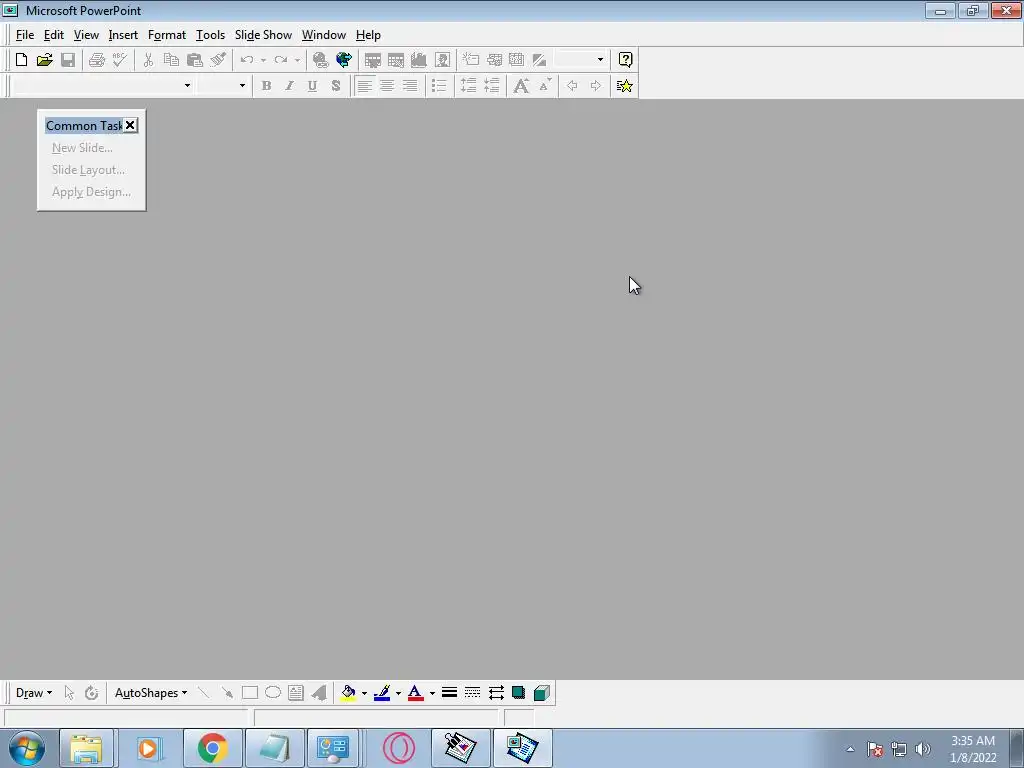The height and width of the screenshot is (768, 1024).
Task: Open Google Chrome from the taskbar
Action: 212,748
